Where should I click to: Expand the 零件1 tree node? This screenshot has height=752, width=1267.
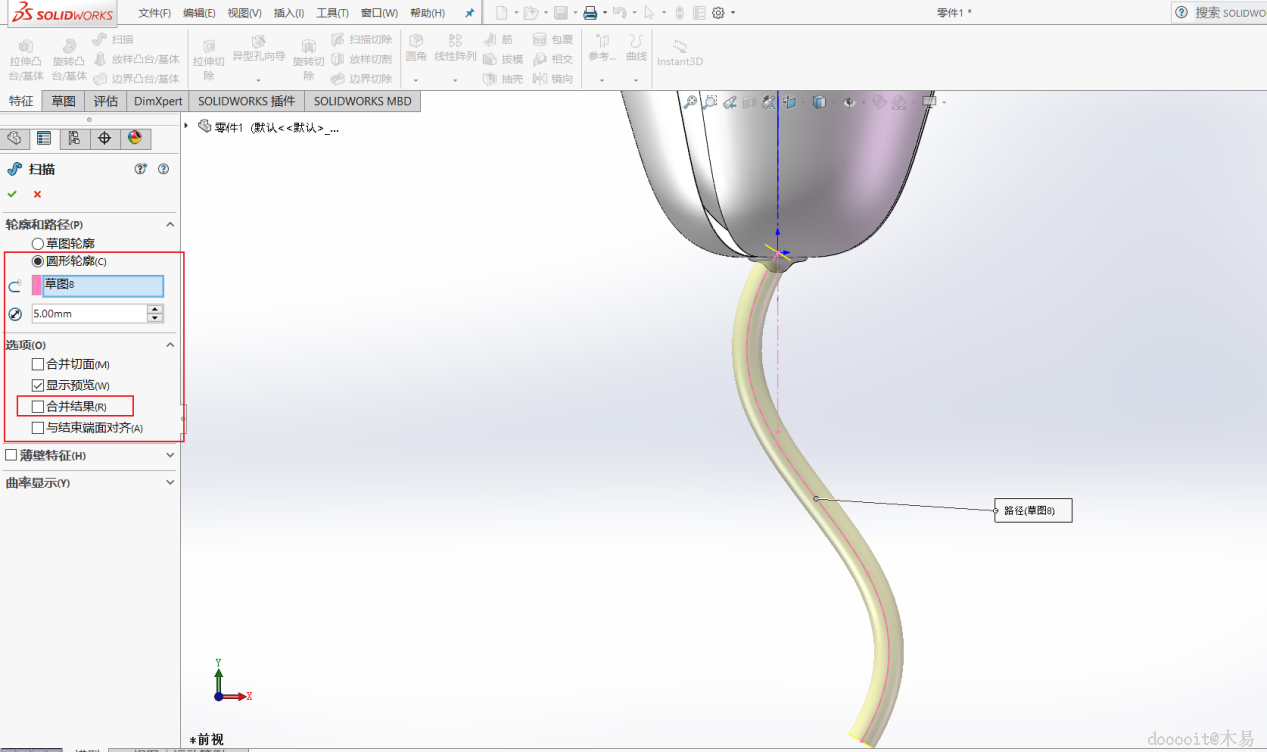187,126
